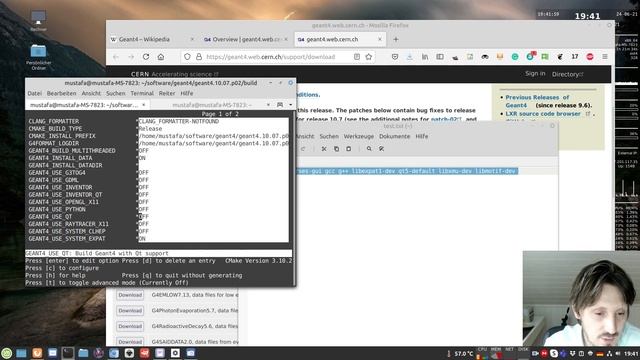
Task: Open the Dropbox tray icon
Action: pyautogui.click(x=572, y=353)
